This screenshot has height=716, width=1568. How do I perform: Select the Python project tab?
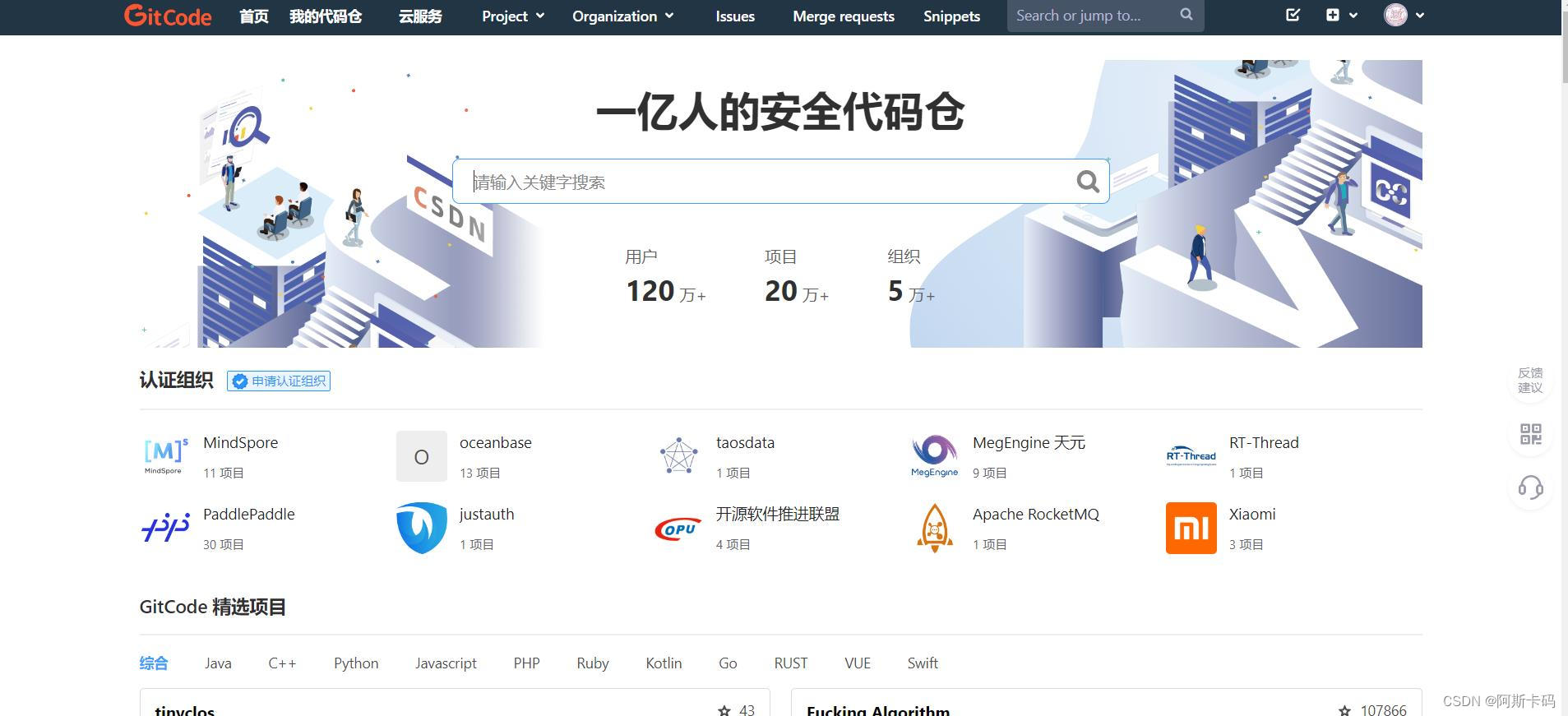pos(356,663)
